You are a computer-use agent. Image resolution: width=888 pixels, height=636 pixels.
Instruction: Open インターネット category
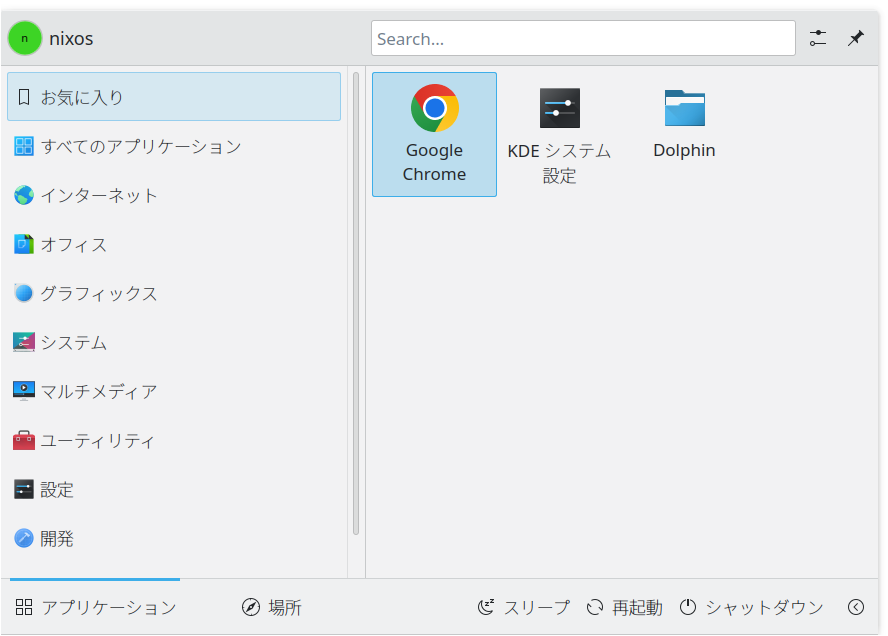click(174, 195)
